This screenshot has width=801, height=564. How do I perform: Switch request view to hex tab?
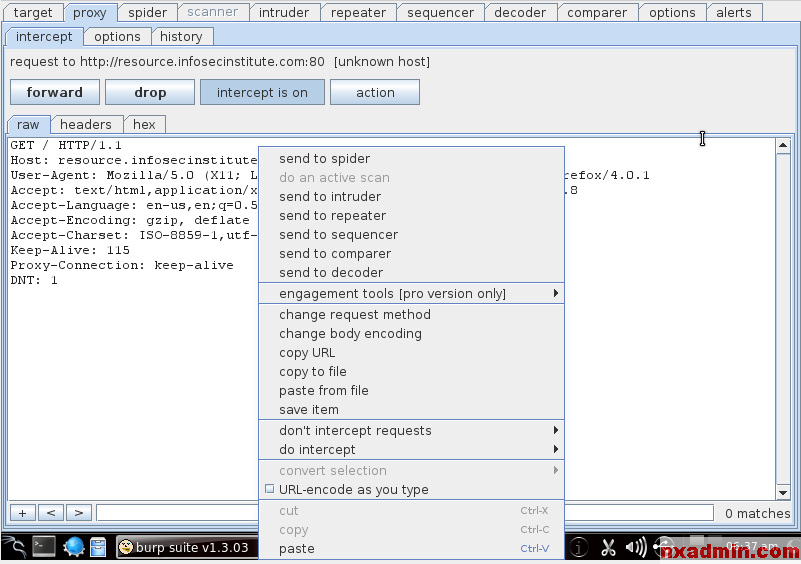pos(144,125)
